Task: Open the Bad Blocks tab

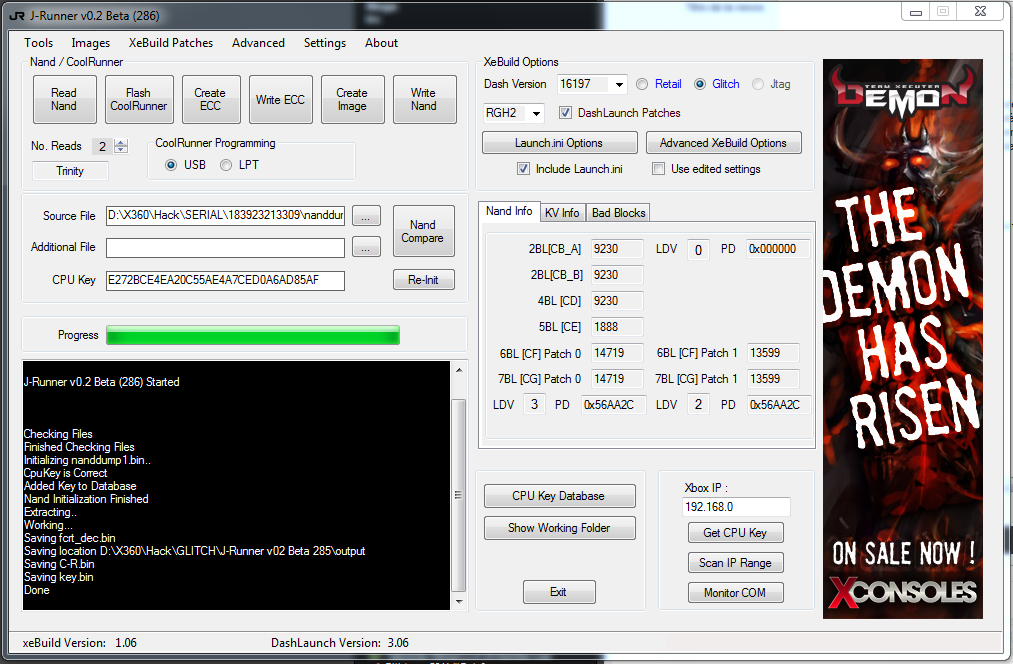Action: tap(618, 212)
